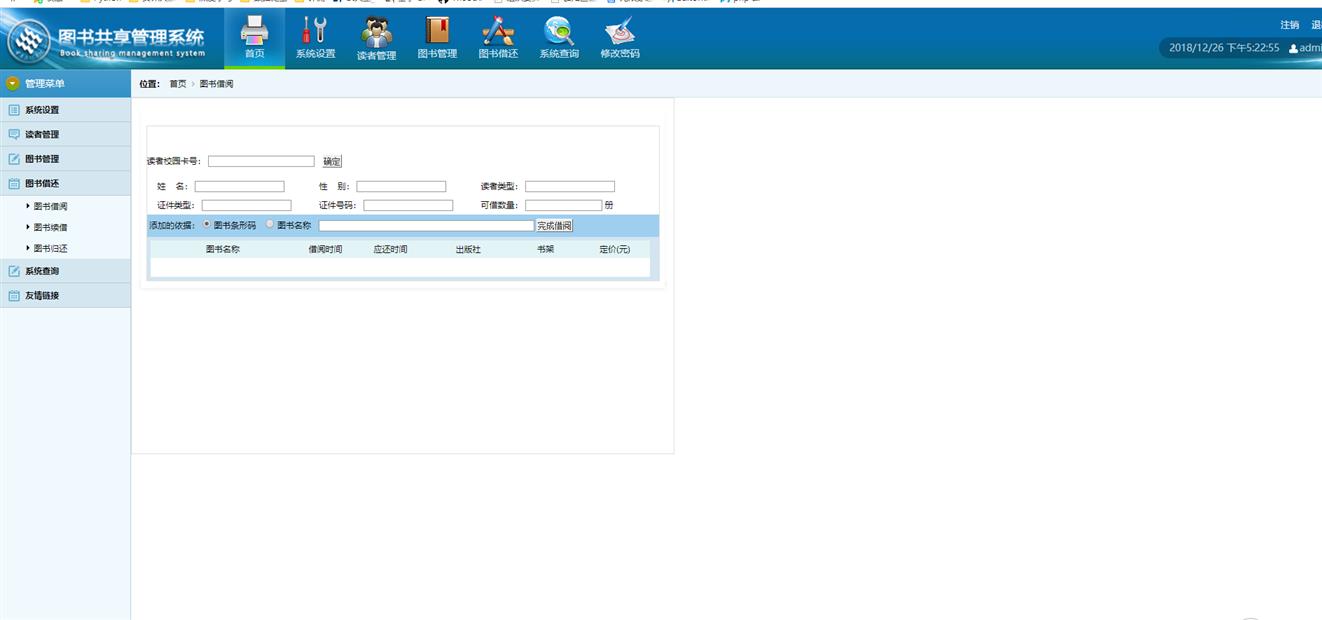Click the system logo beside the title
The width and height of the screenshot is (1322, 620).
tap(29, 40)
